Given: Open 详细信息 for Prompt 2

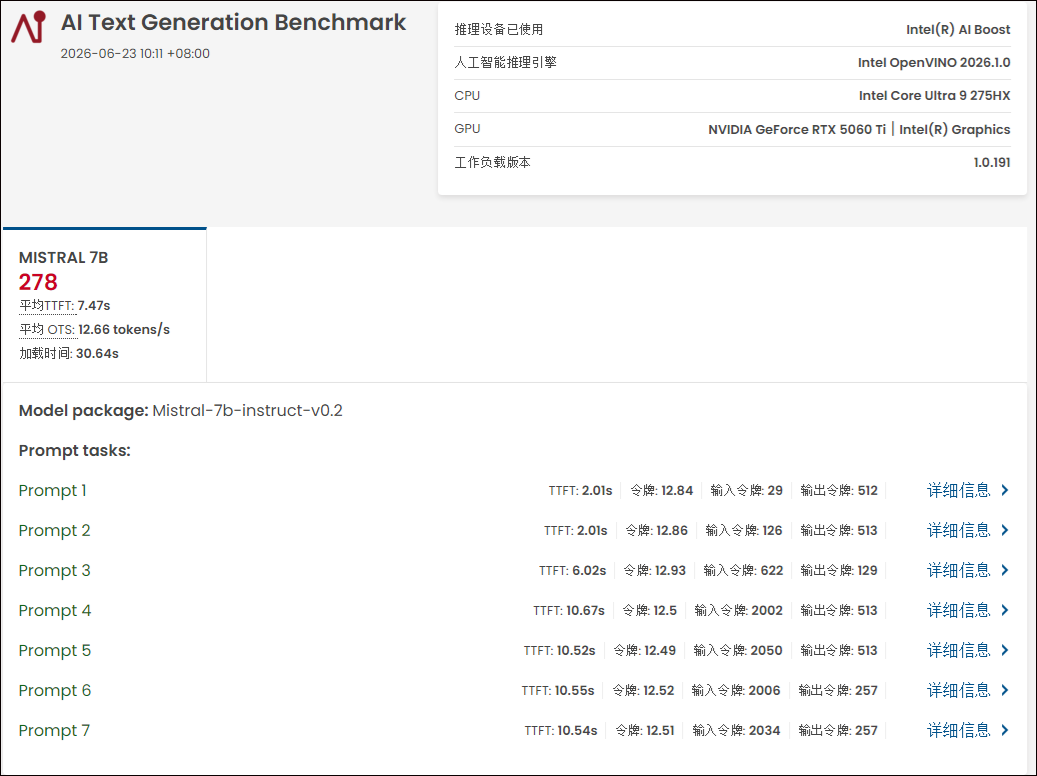Looking at the screenshot, I should coord(958,530).
